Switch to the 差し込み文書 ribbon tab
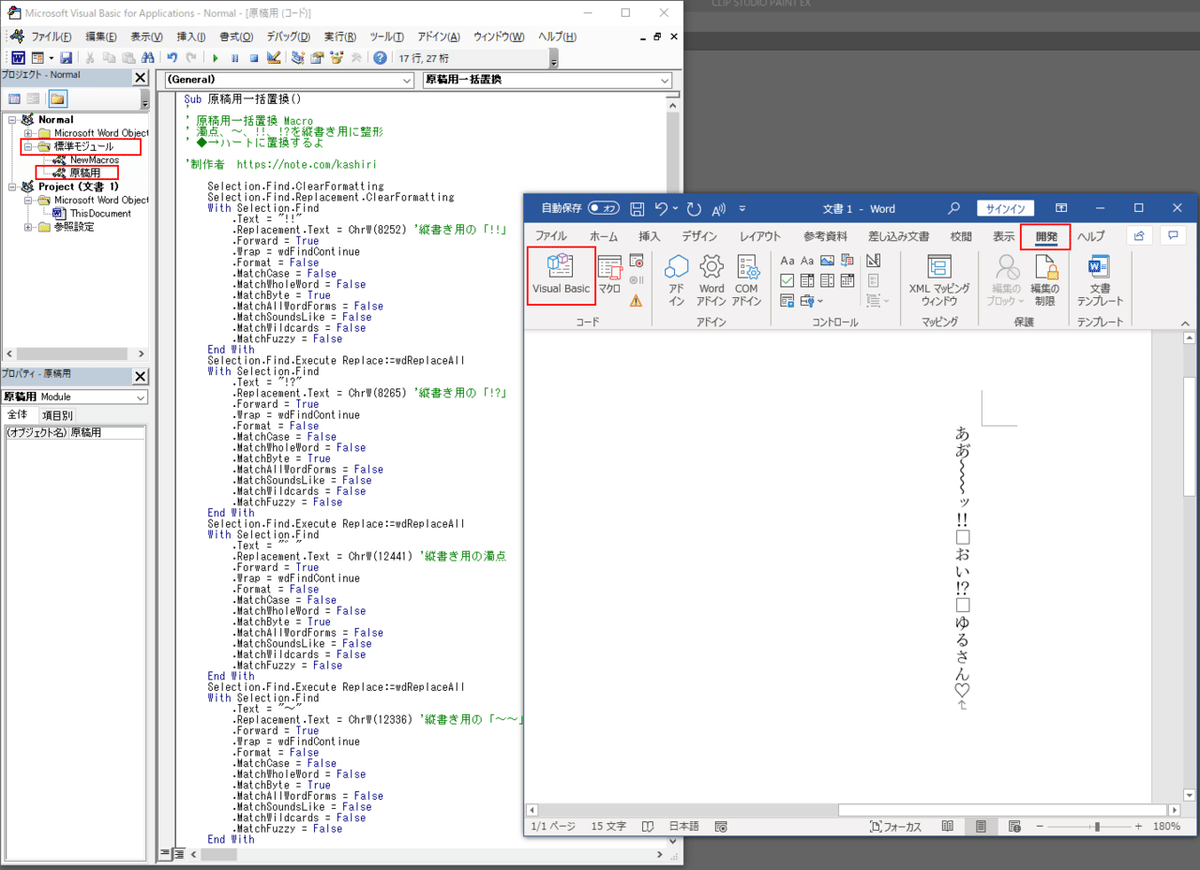 click(899, 236)
